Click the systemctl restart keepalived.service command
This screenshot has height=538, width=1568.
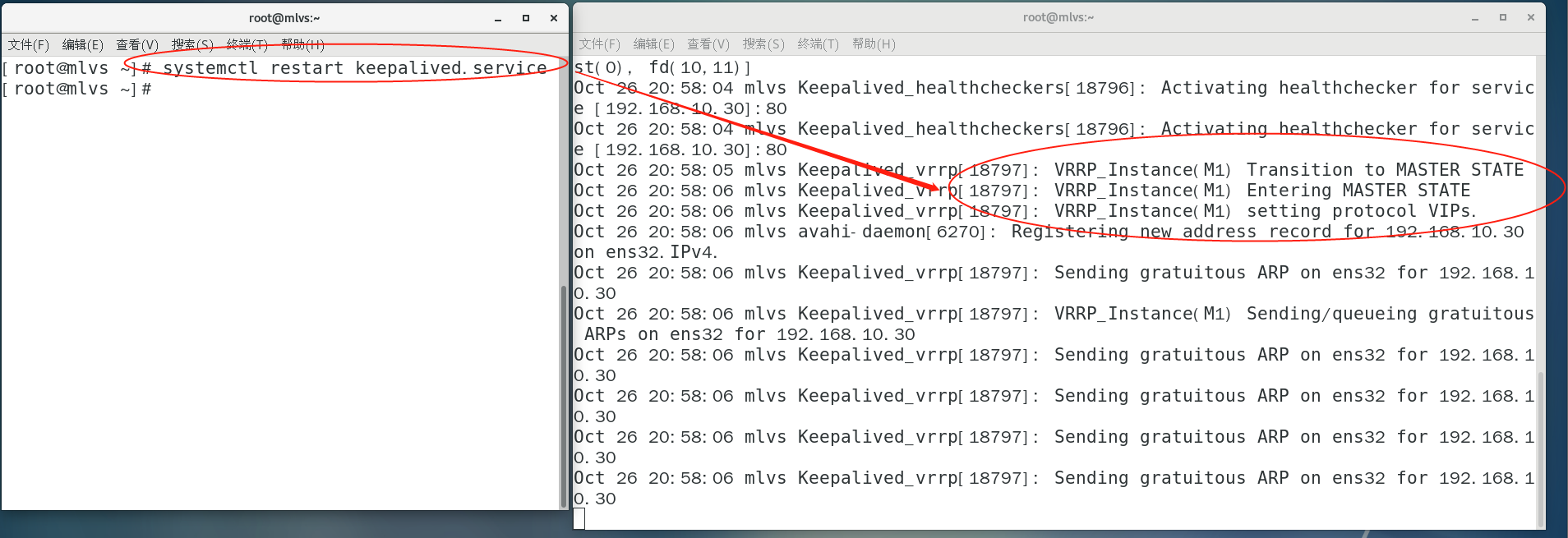355,68
